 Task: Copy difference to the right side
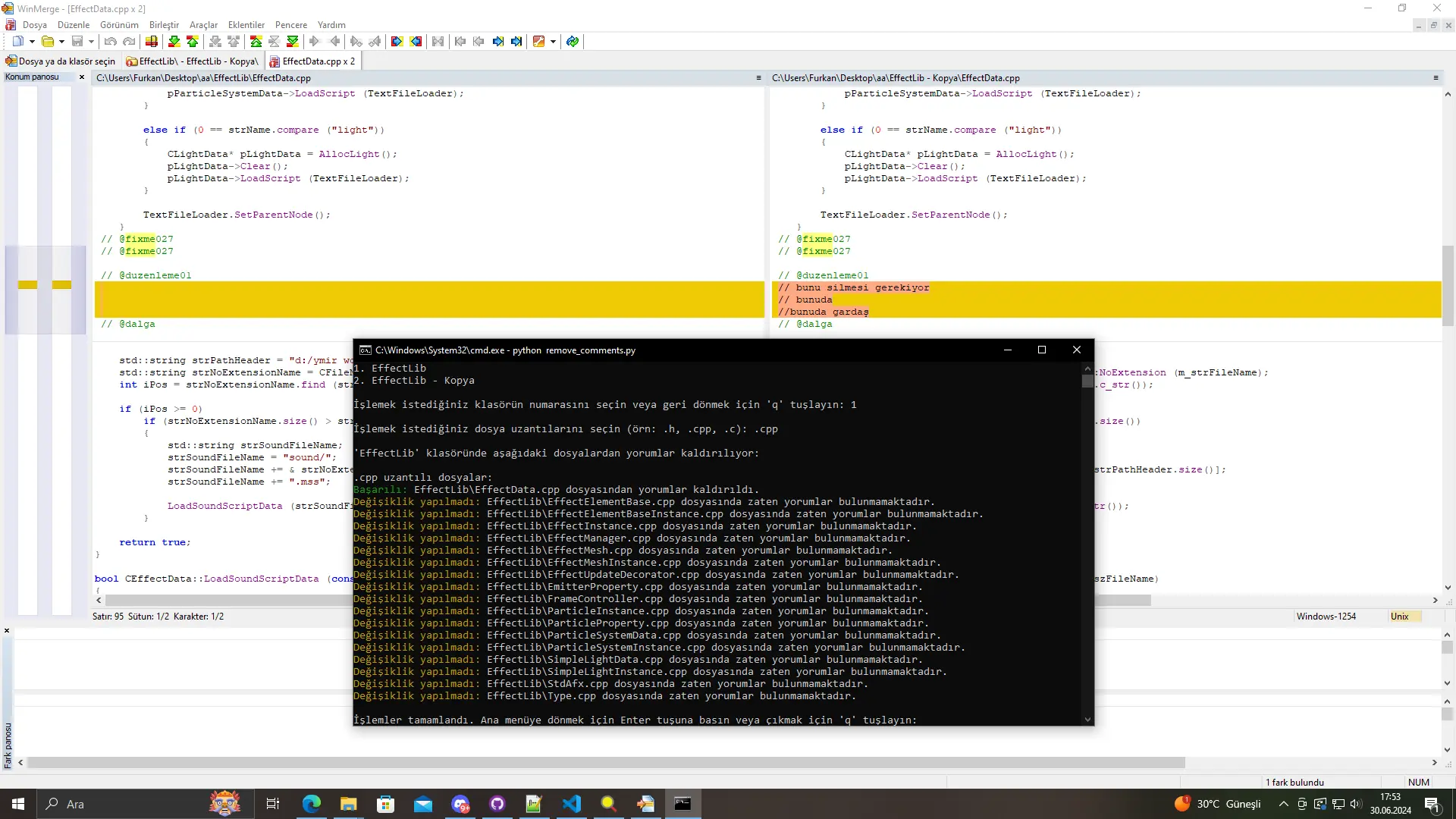[x=315, y=42]
